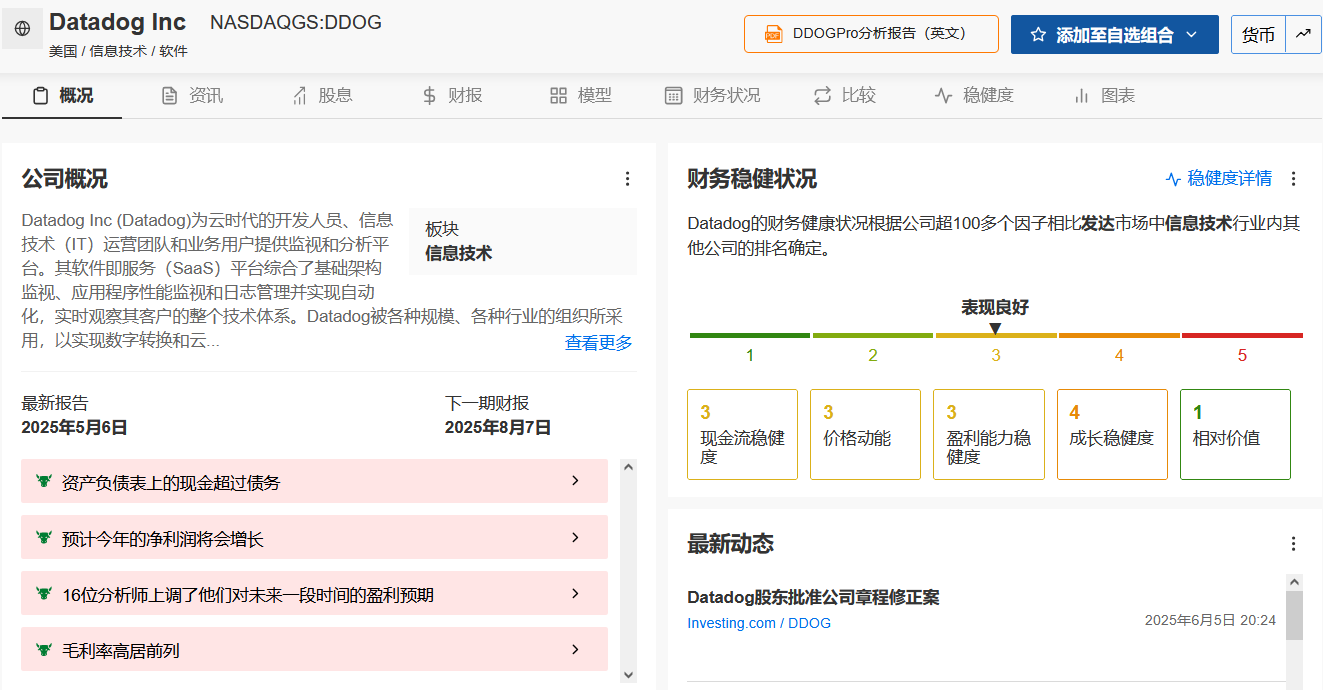Click bull icon on 毛利率高居前列 row
Image resolution: width=1323 pixels, height=690 pixels.
coord(44,649)
